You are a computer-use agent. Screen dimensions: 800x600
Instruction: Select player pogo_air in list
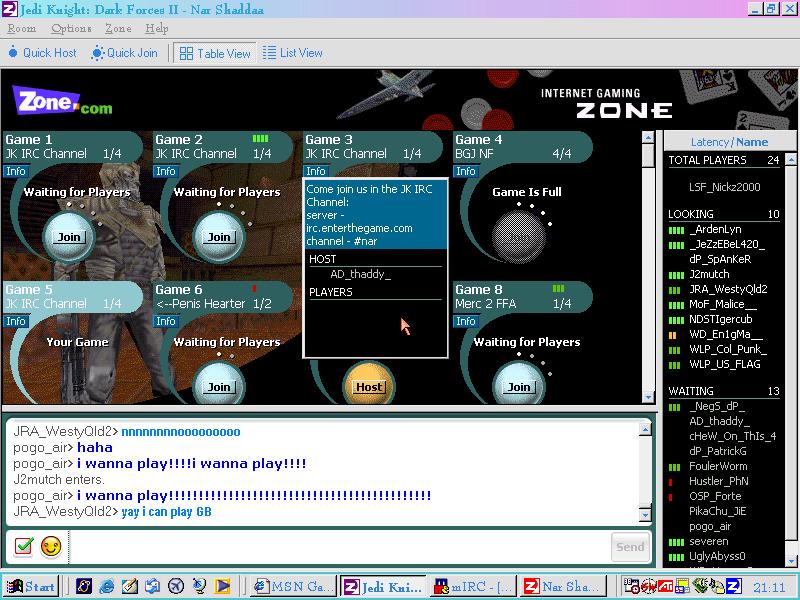click(x=710, y=526)
